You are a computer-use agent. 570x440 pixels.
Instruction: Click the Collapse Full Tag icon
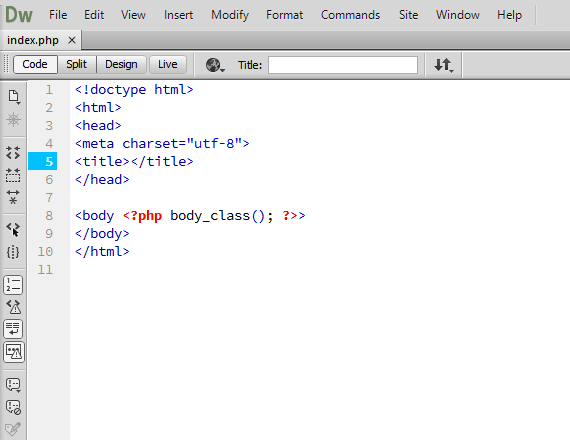(x=13, y=153)
